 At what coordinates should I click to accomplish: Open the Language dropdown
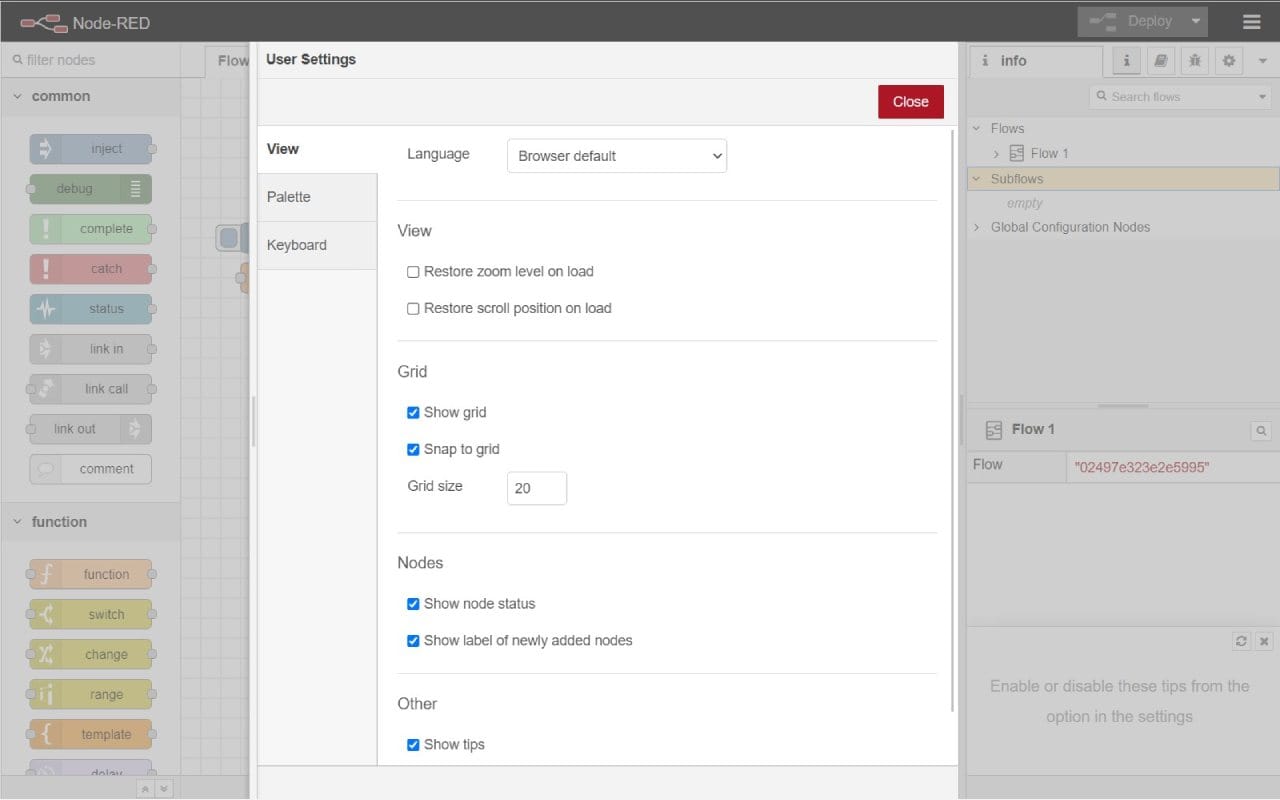point(616,156)
